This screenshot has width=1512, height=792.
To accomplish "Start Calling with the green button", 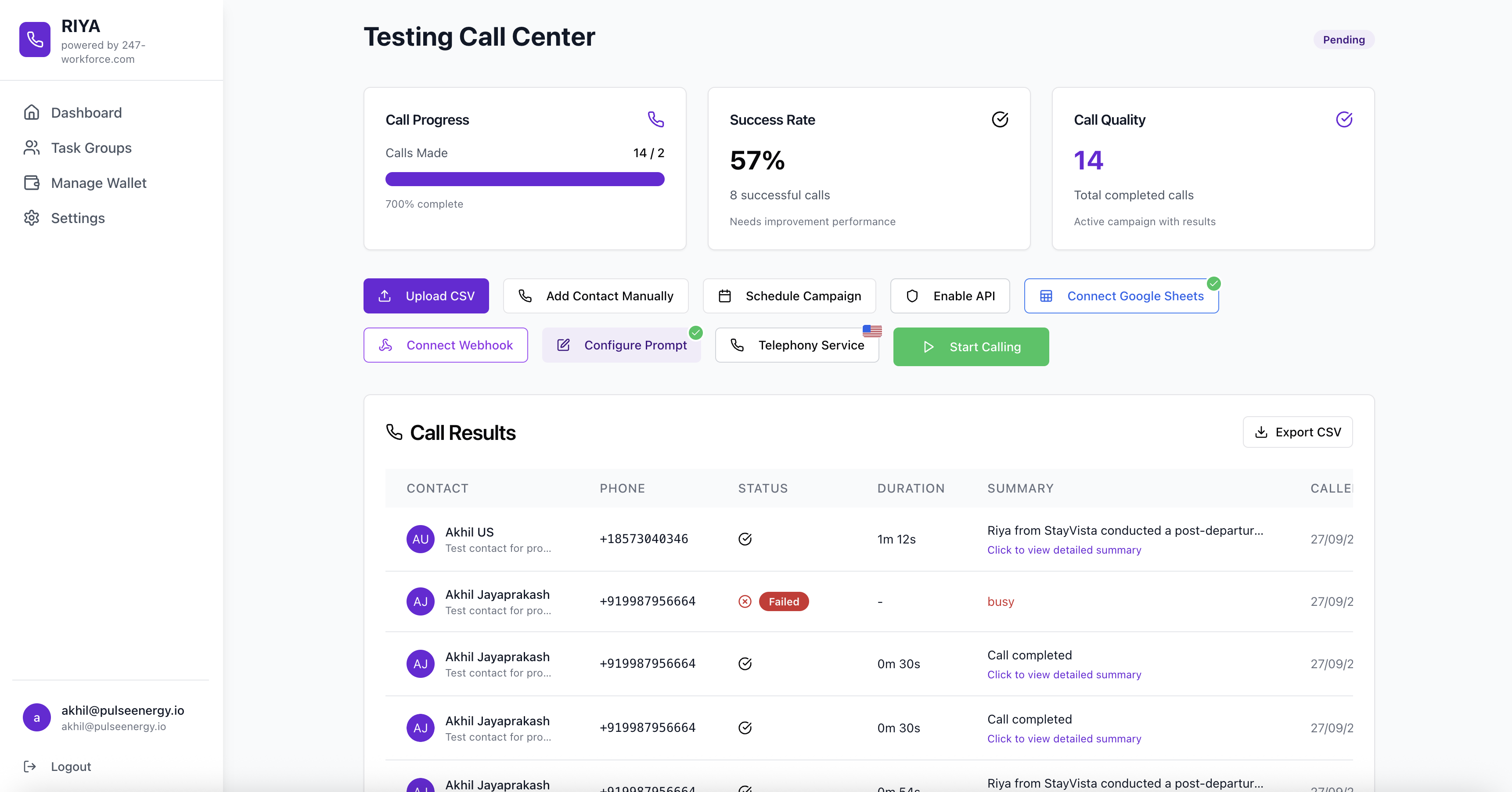I will click(971, 347).
